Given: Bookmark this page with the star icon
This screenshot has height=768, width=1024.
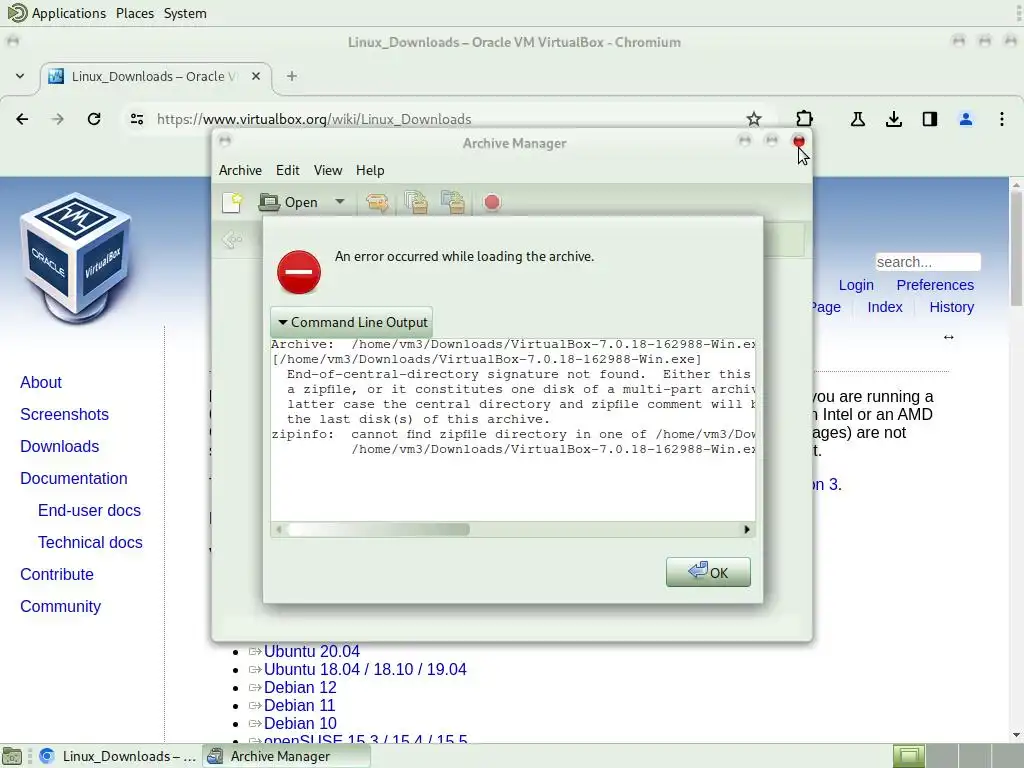Looking at the screenshot, I should [754, 119].
